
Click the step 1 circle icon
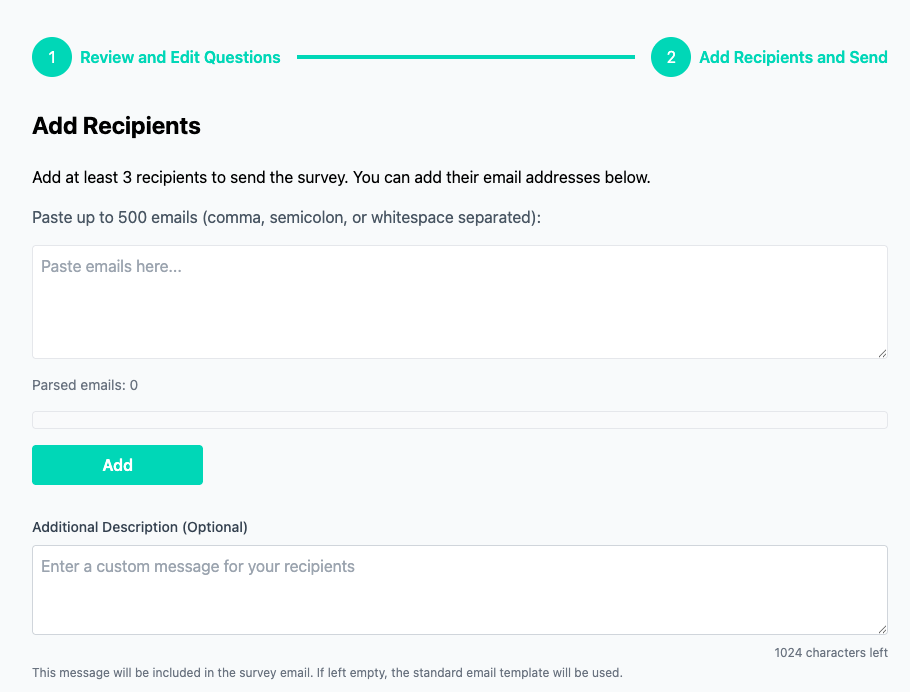52,58
